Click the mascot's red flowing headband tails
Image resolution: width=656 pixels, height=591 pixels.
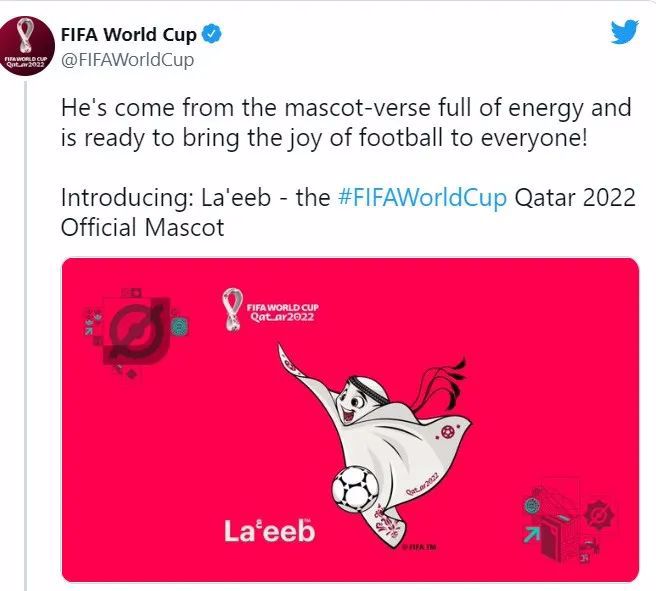coord(439,385)
